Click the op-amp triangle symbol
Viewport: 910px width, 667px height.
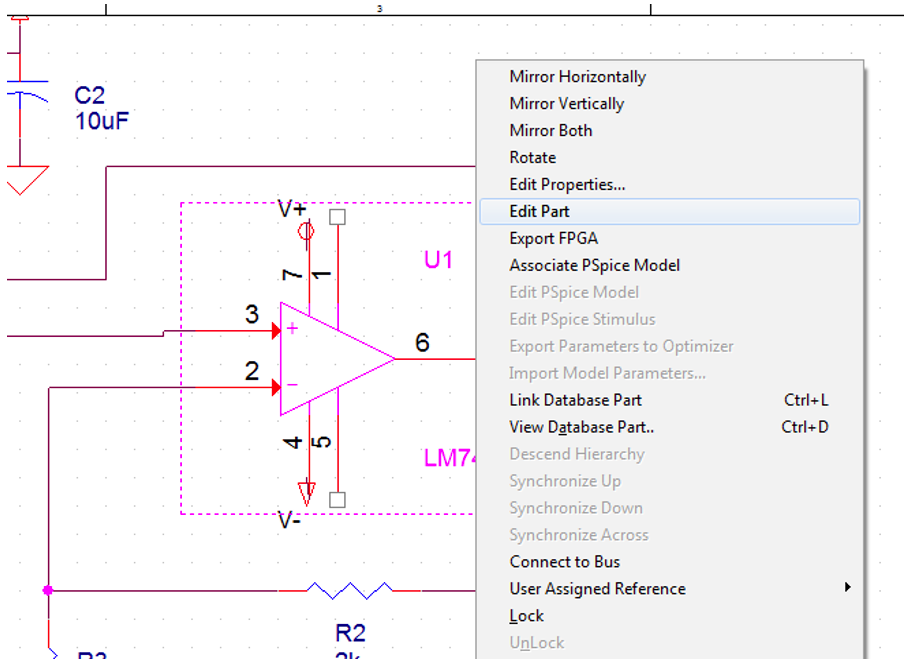[x=330, y=358]
